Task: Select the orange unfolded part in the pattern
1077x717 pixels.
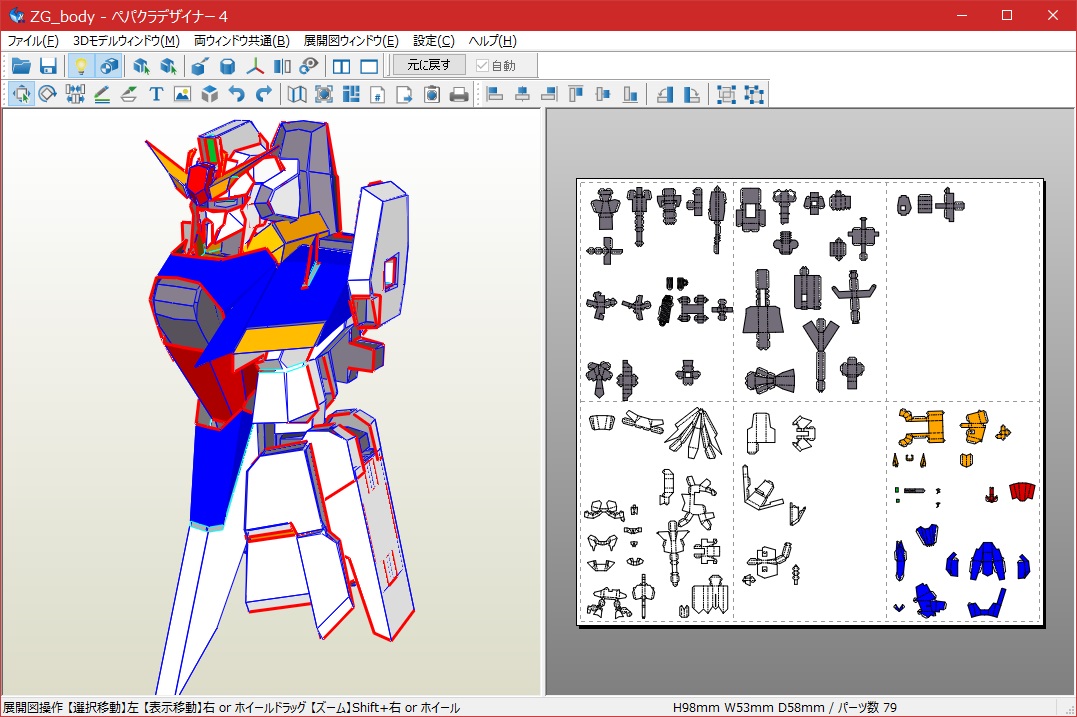Action: [x=924, y=426]
